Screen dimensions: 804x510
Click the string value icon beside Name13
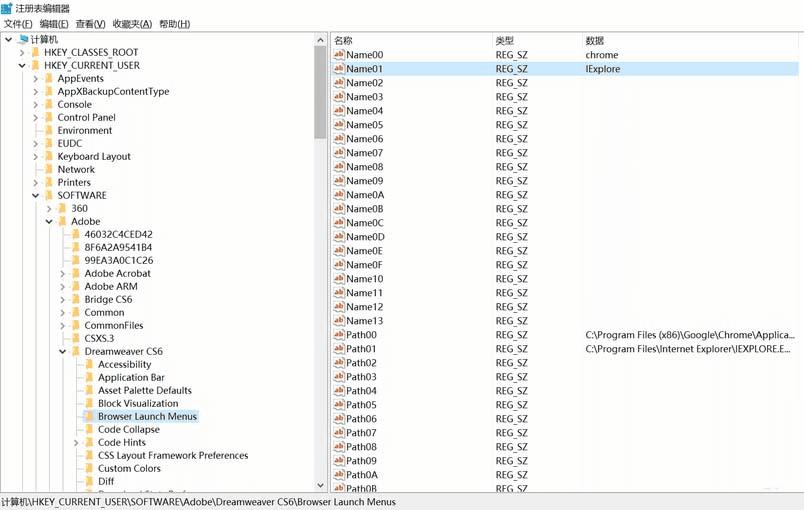click(338, 320)
